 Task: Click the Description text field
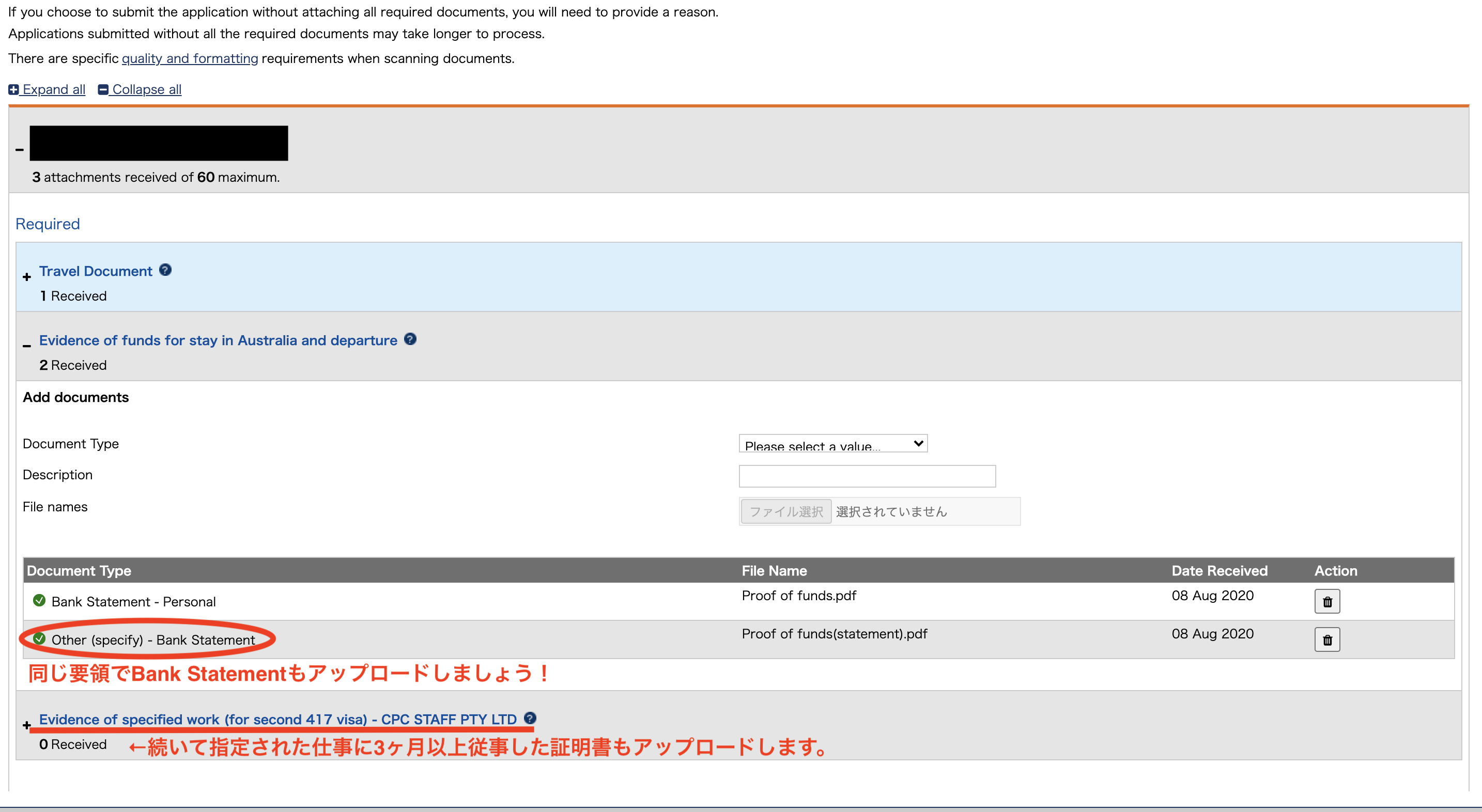(x=867, y=476)
